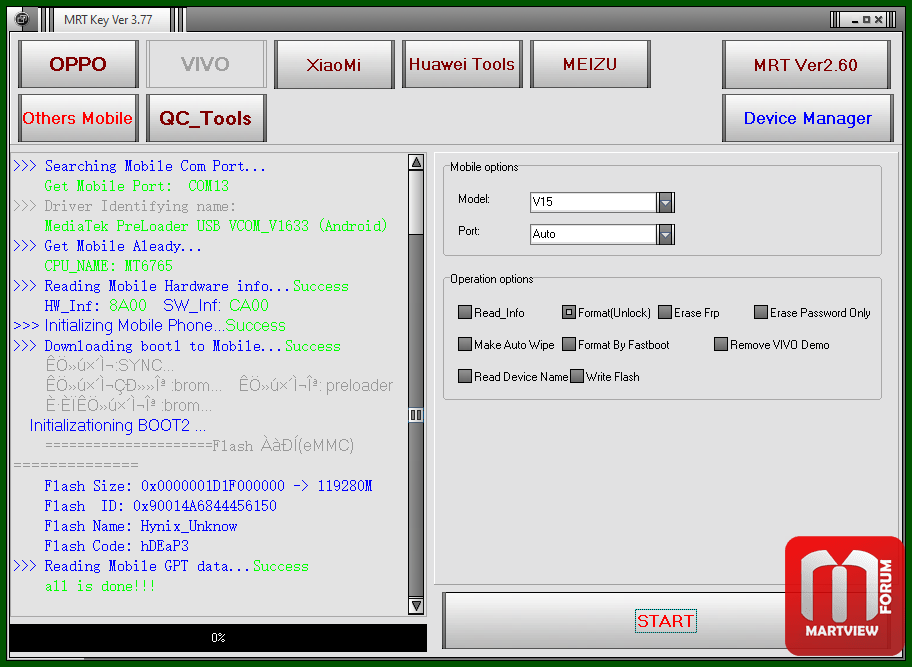
Task: Open QC_Tools
Action: 206,118
